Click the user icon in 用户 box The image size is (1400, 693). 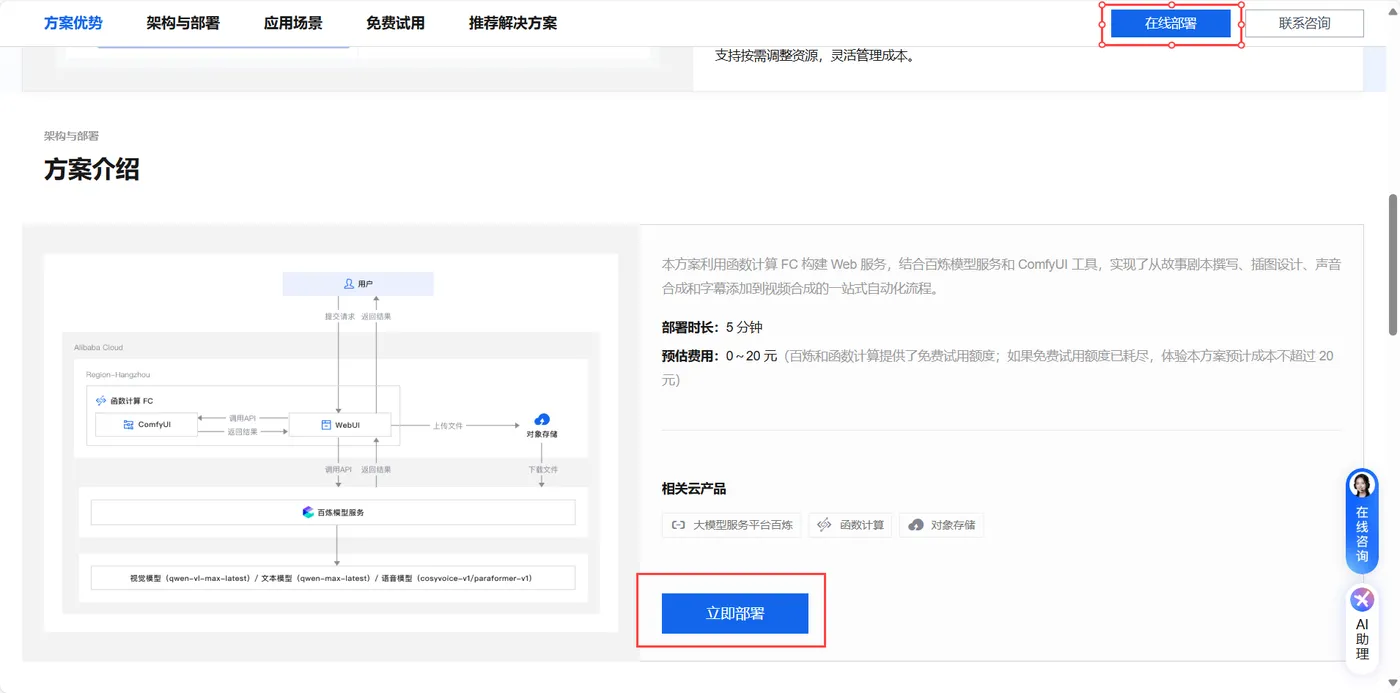click(x=349, y=284)
